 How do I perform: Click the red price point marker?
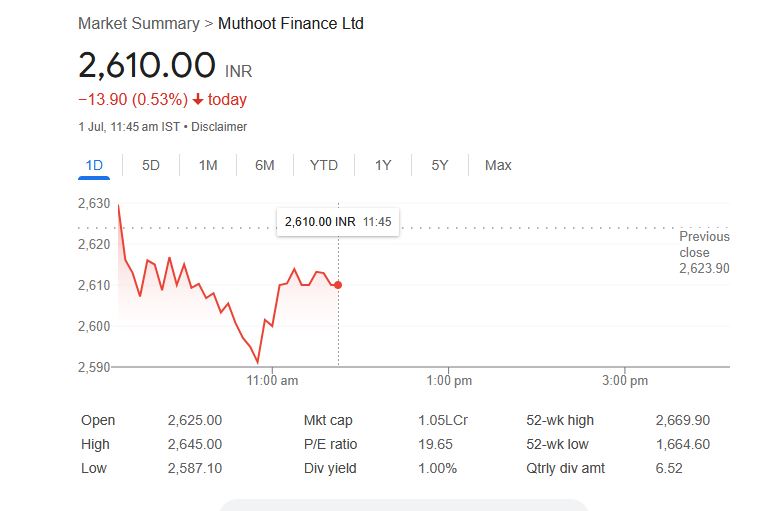click(x=338, y=285)
